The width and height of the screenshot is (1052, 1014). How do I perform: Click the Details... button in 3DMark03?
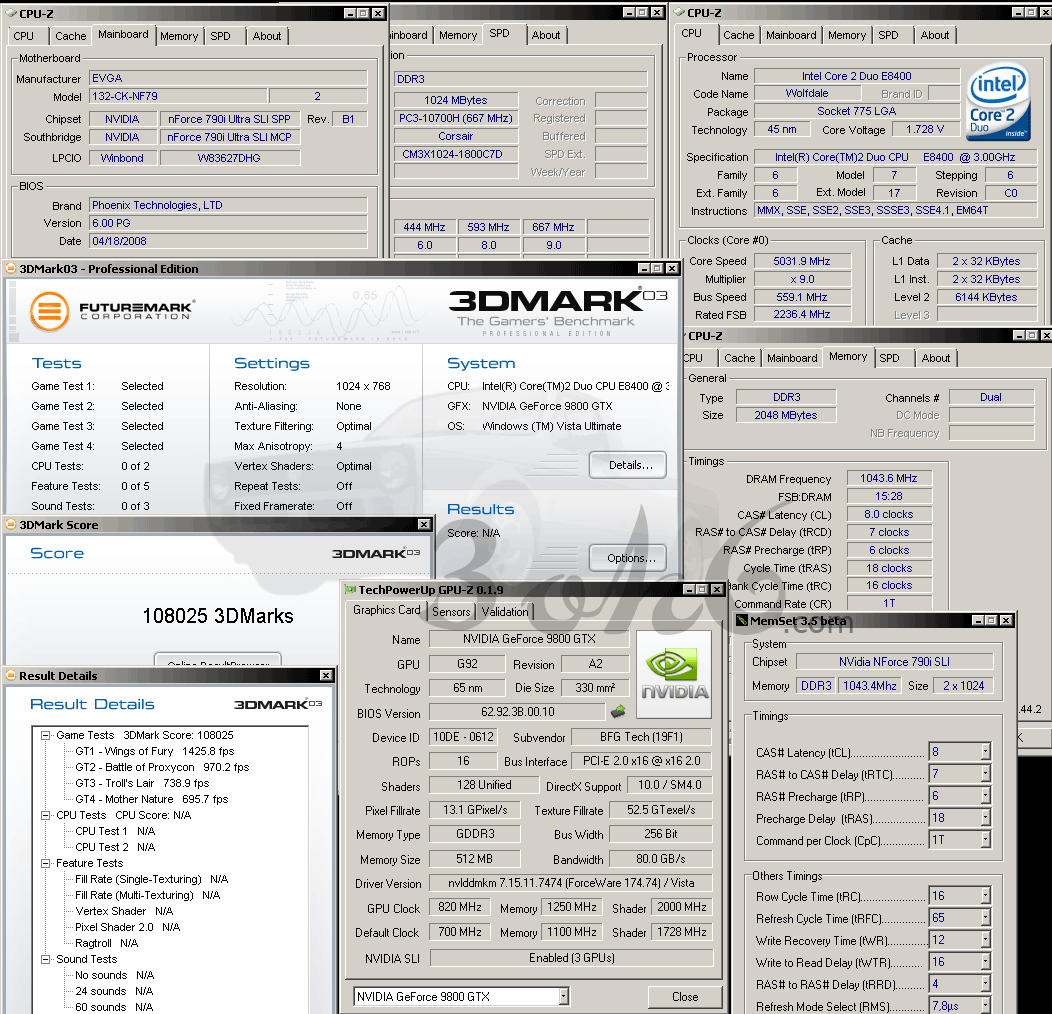(x=628, y=465)
